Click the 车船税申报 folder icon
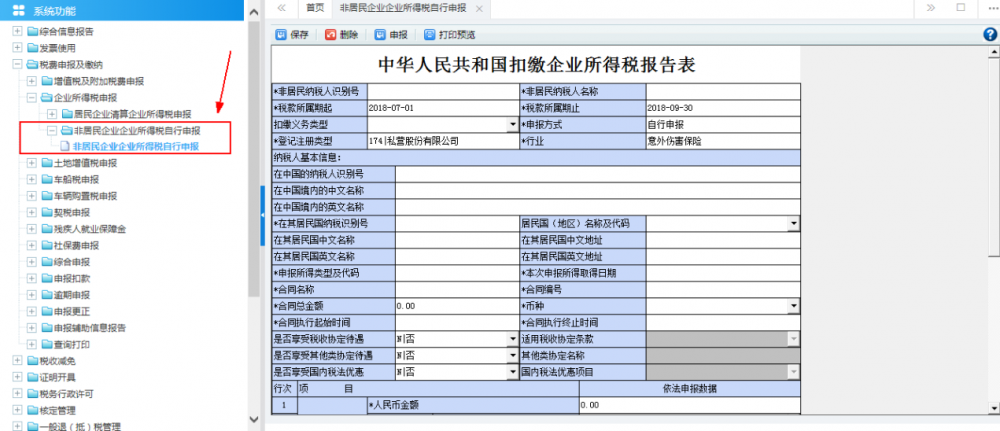The height and width of the screenshot is (431, 1000). [47, 180]
